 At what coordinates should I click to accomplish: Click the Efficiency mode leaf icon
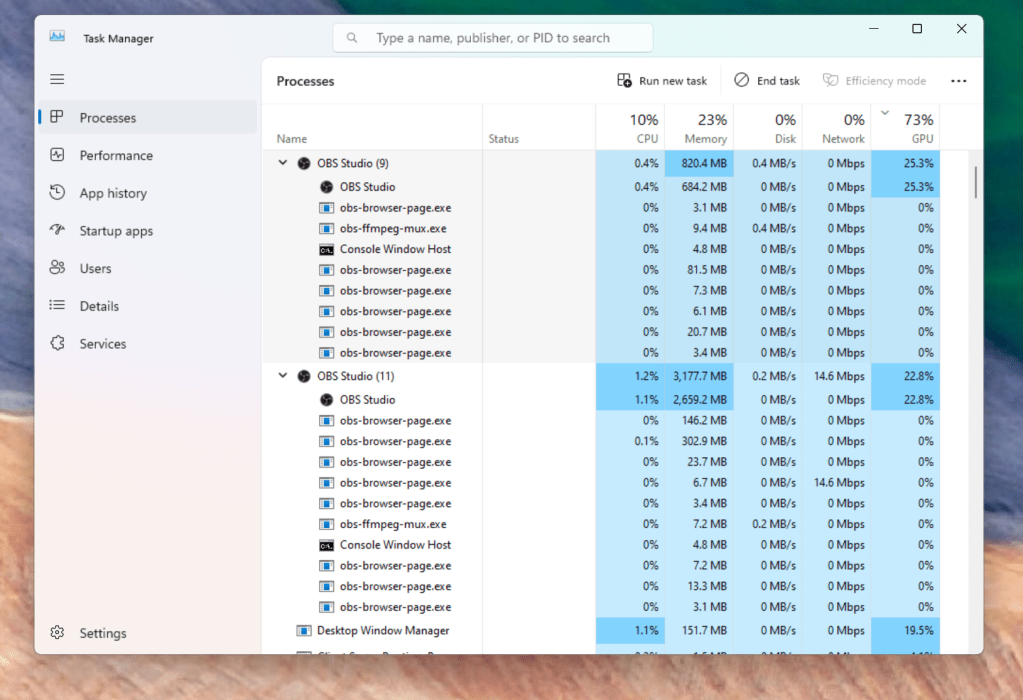point(831,80)
